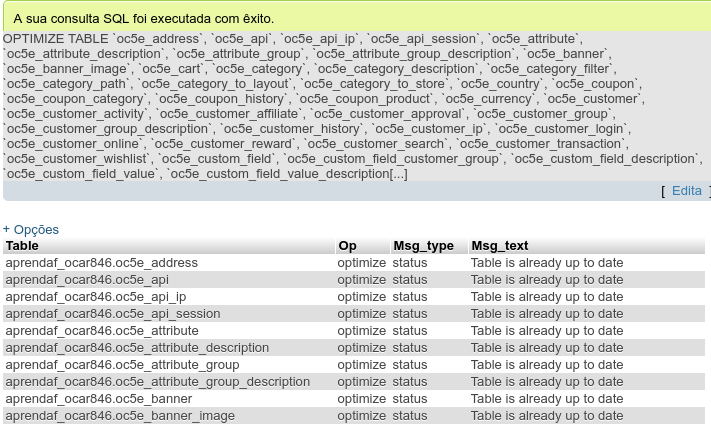711x425 pixels.
Task: Click Msg_text cell in the oc5e_address row
Action: point(547,263)
